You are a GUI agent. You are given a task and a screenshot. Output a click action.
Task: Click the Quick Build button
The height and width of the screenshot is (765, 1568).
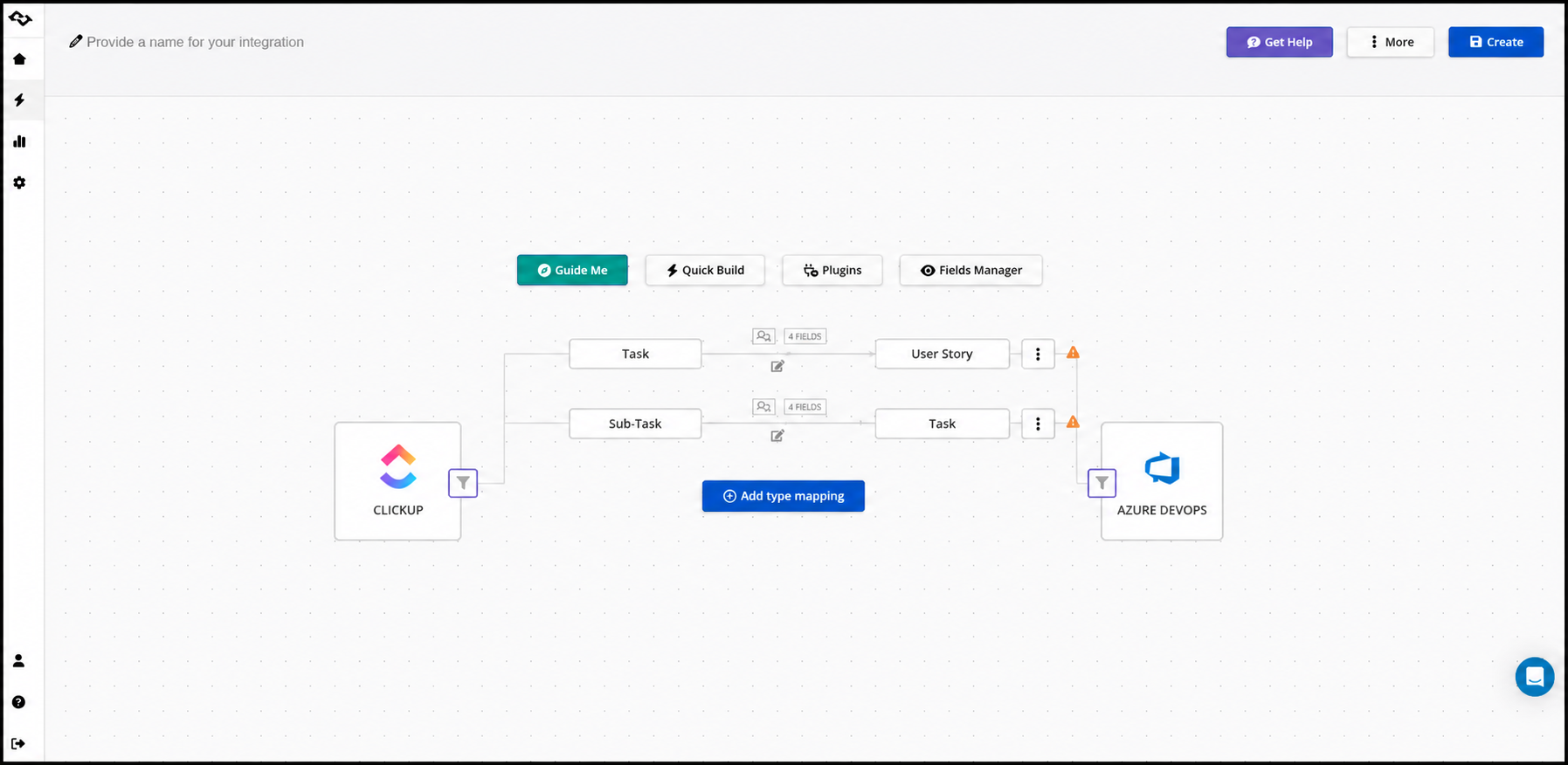click(x=705, y=270)
